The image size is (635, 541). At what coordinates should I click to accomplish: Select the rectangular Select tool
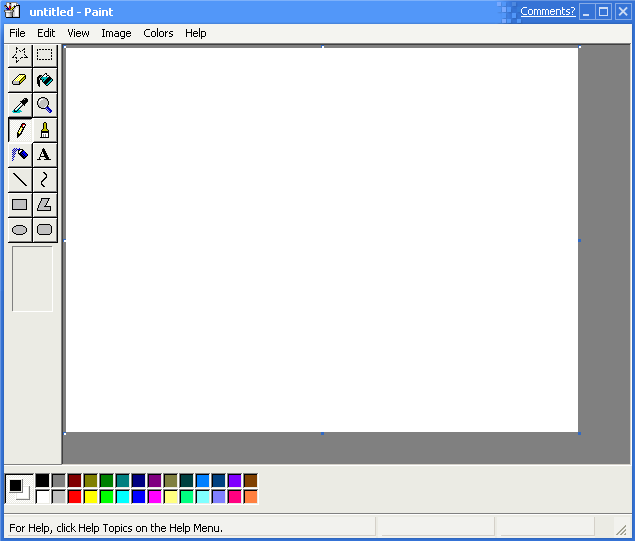(x=45, y=55)
